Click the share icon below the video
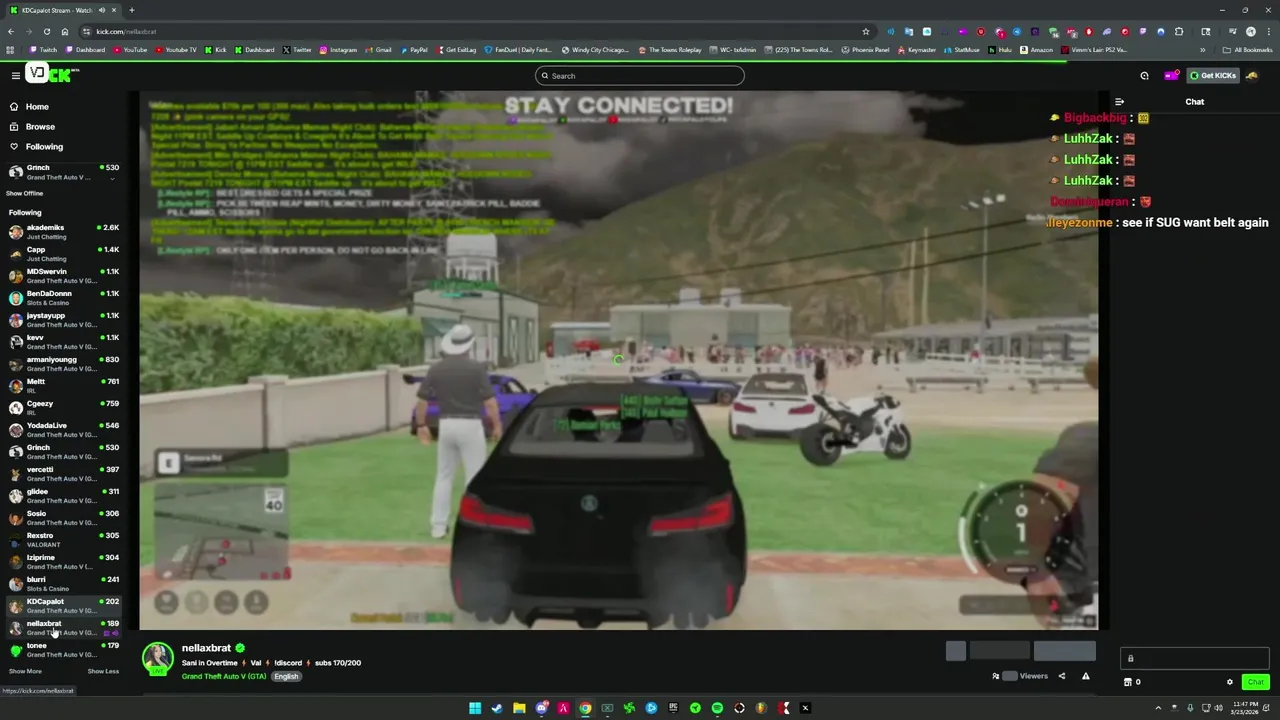The height and width of the screenshot is (720, 1280). click(x=1062, y=676)
